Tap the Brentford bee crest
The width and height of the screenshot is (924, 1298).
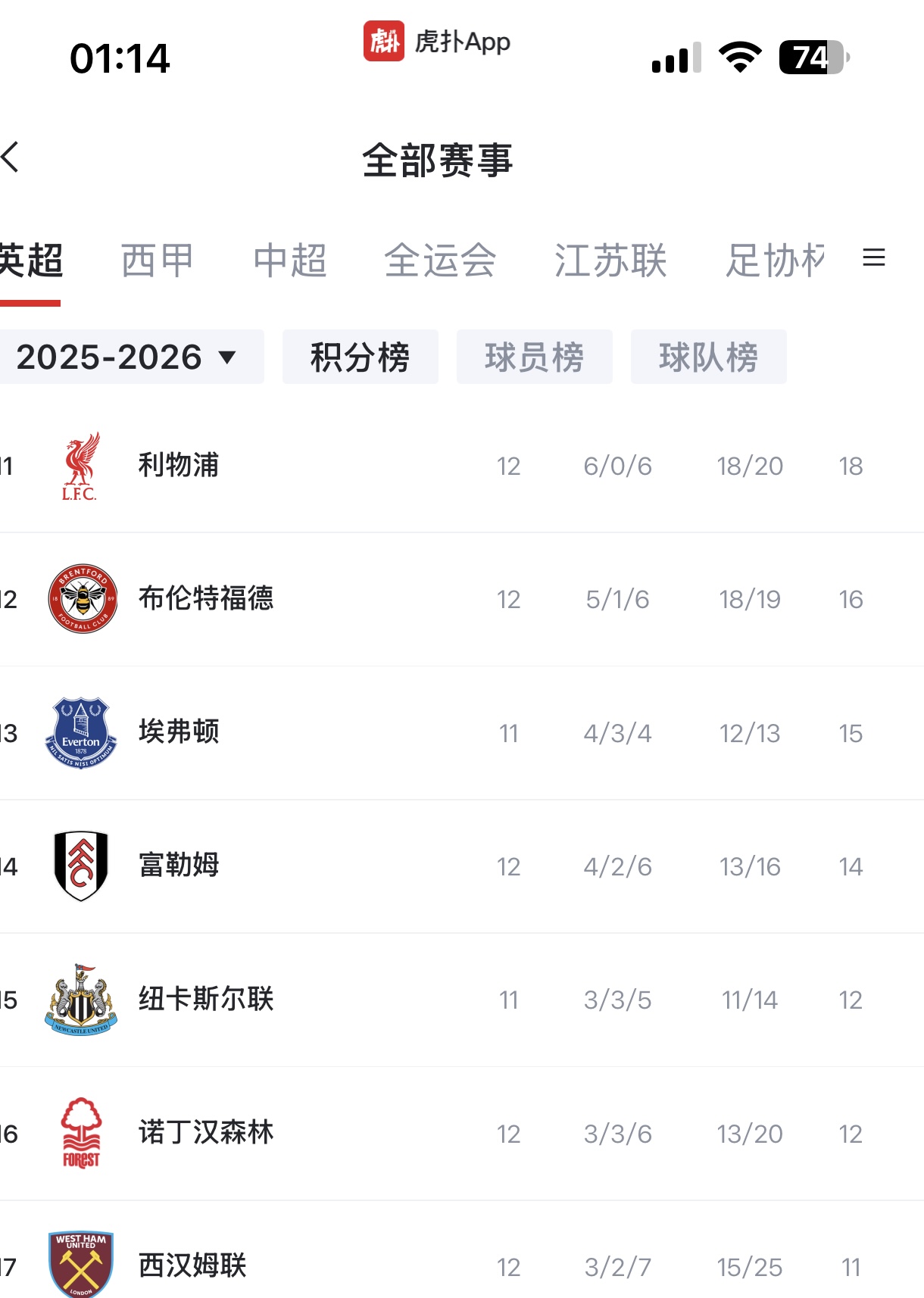pos(83,599)
